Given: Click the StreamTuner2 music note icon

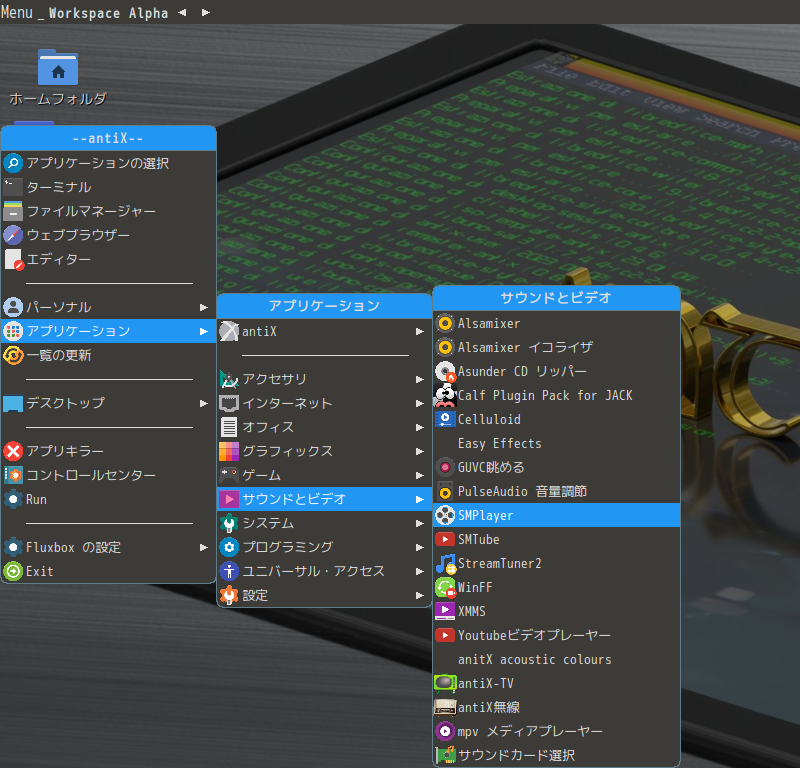Looking at the screenshot, I should (x=445, y=563).
